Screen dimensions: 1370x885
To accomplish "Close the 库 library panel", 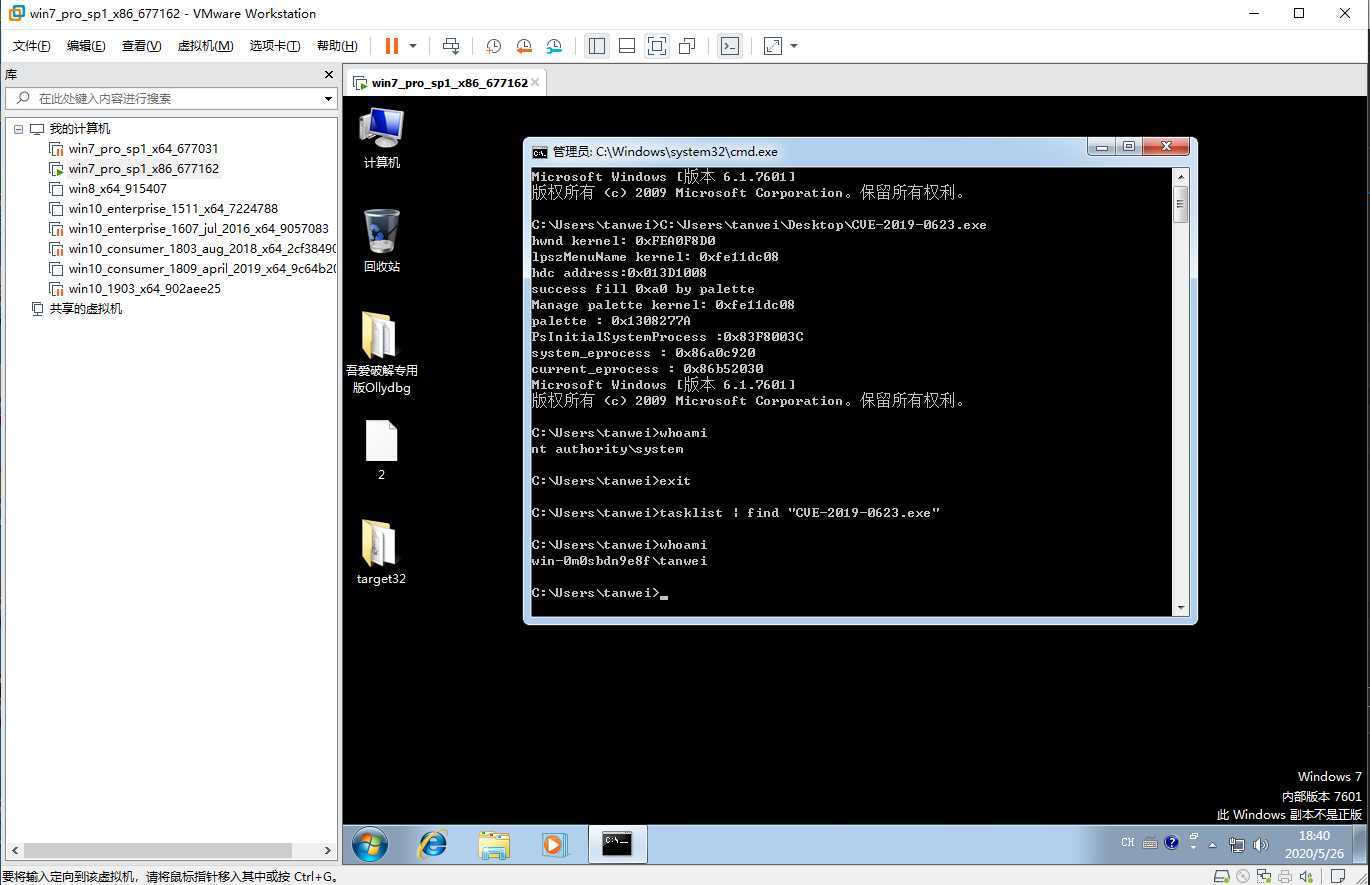I will (x=329, y=75).
